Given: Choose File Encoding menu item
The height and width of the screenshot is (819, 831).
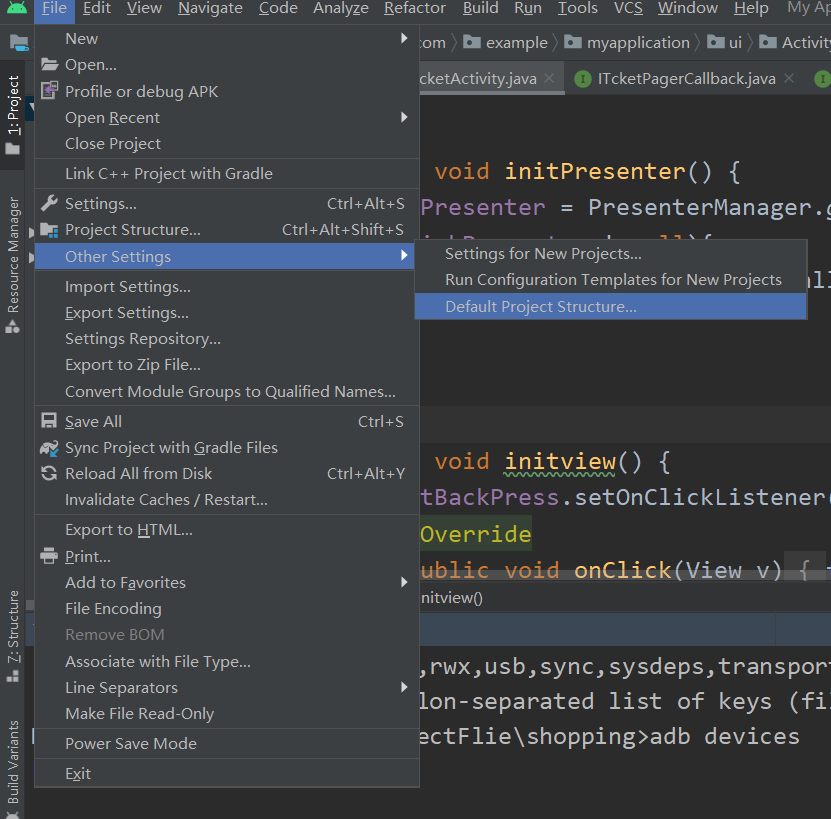Looking at the screenshot, I should (227, 609).
